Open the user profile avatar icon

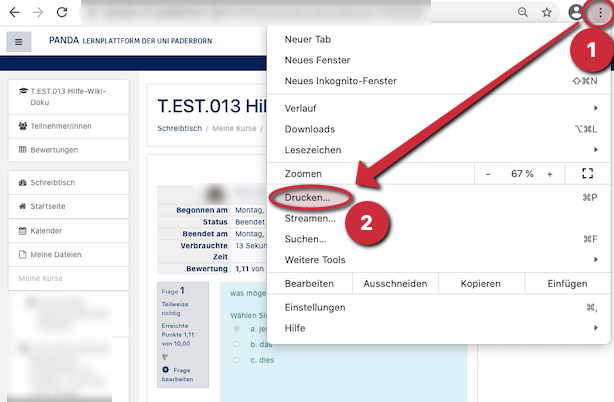tap(575, 13)
